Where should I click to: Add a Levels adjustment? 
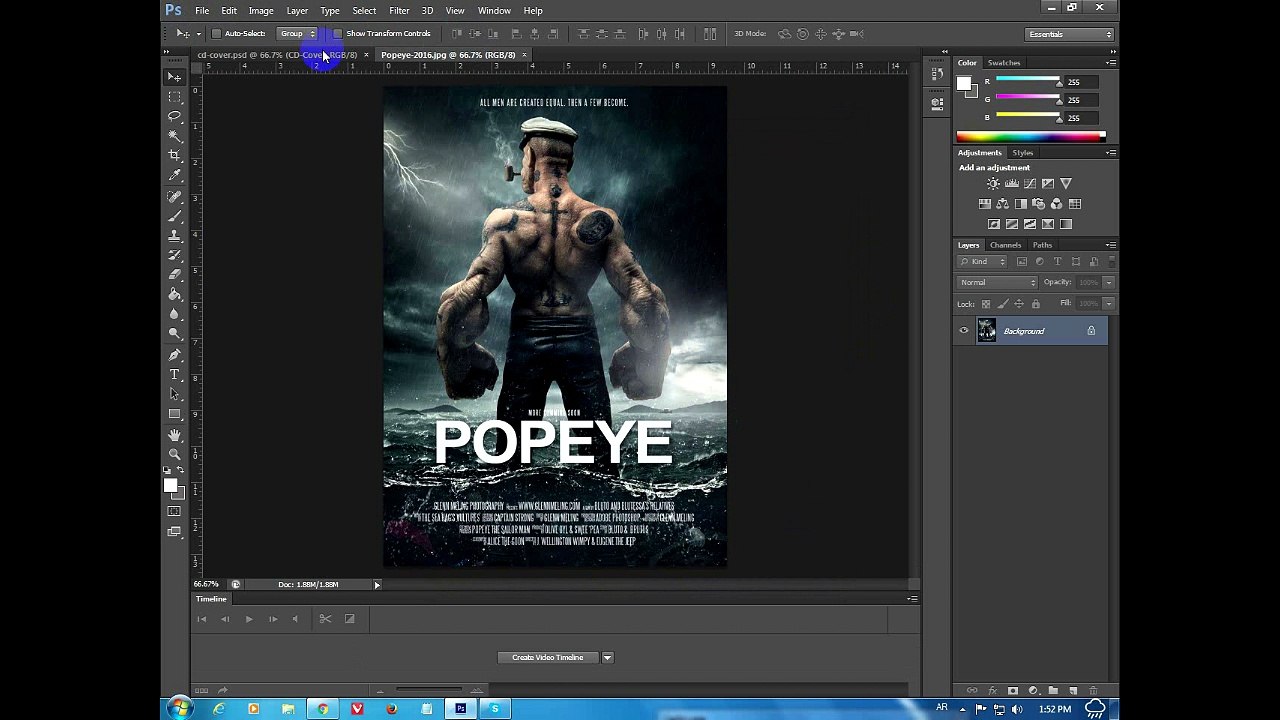(1012, 184)
